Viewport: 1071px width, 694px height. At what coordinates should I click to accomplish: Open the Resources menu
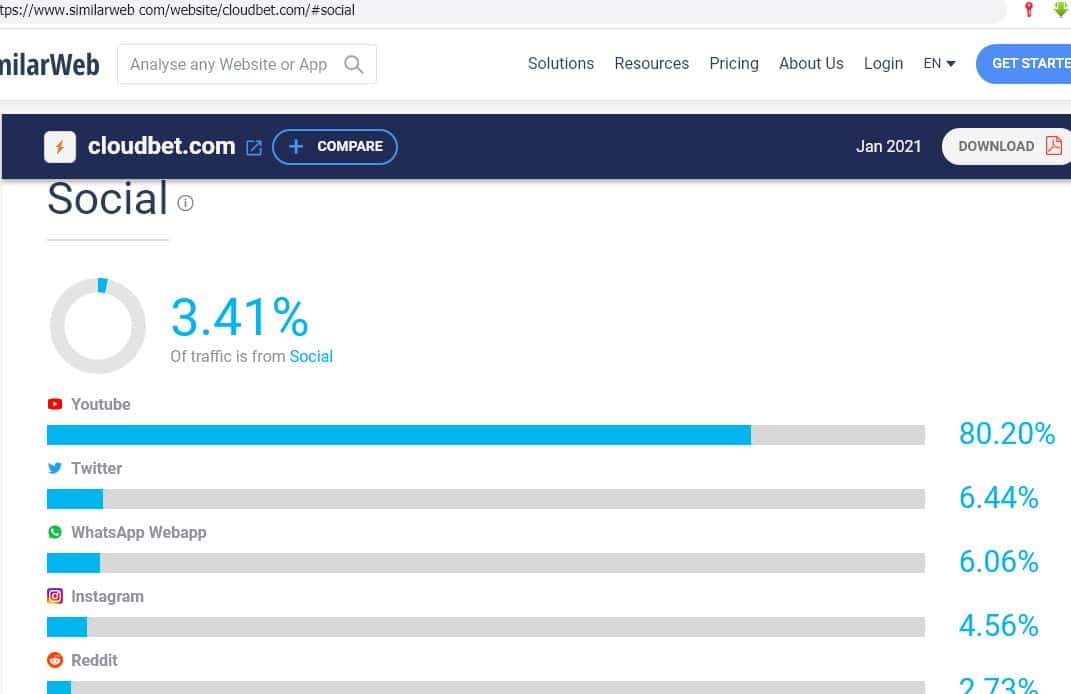[x=652, y=64]
